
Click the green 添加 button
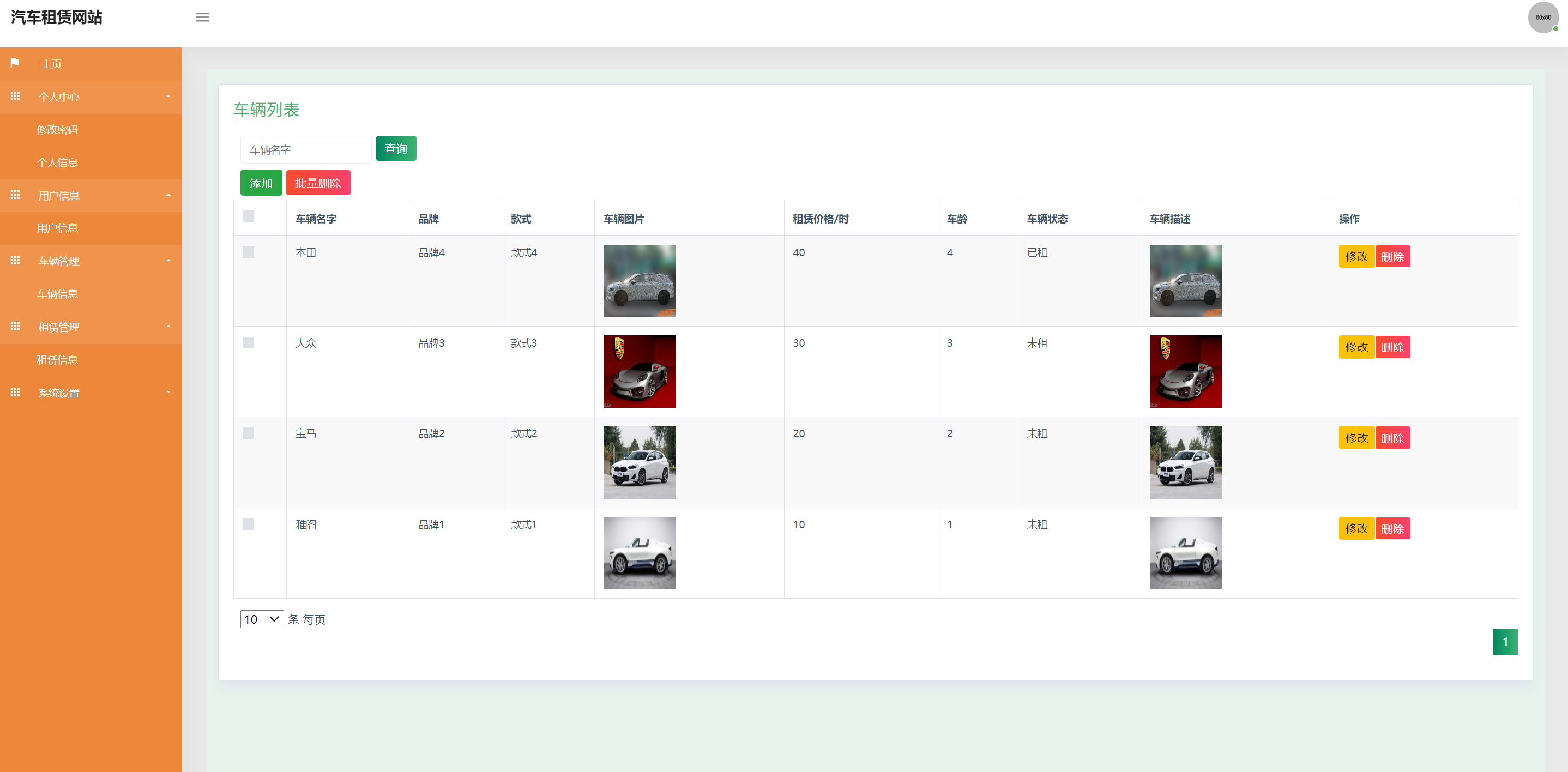pyautogui.click(x=261, y=183)
